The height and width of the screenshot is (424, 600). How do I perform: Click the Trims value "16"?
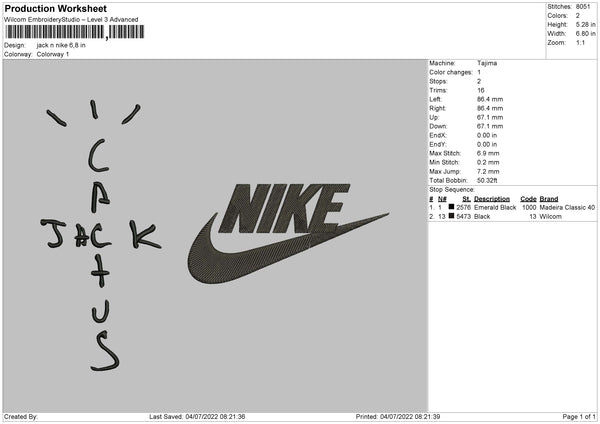point(481,90)
